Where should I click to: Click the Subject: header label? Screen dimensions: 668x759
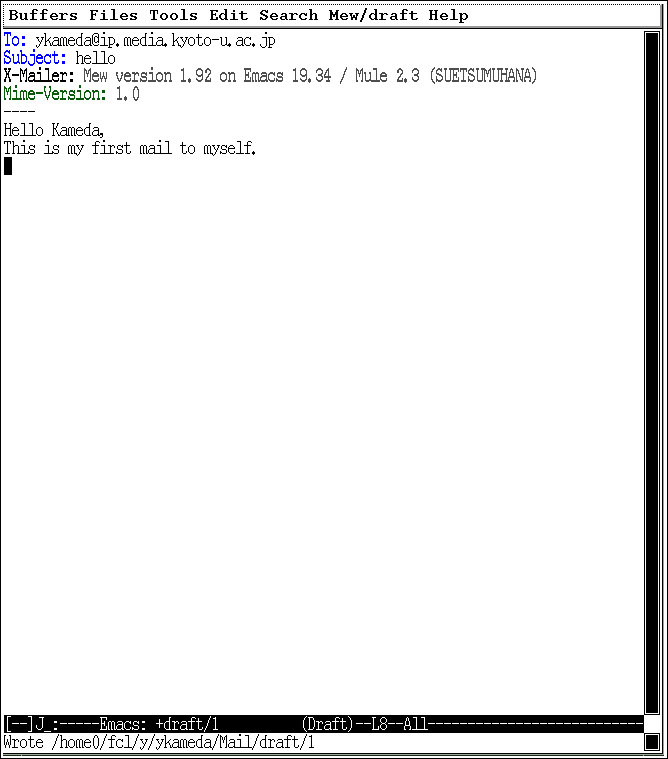35,58
